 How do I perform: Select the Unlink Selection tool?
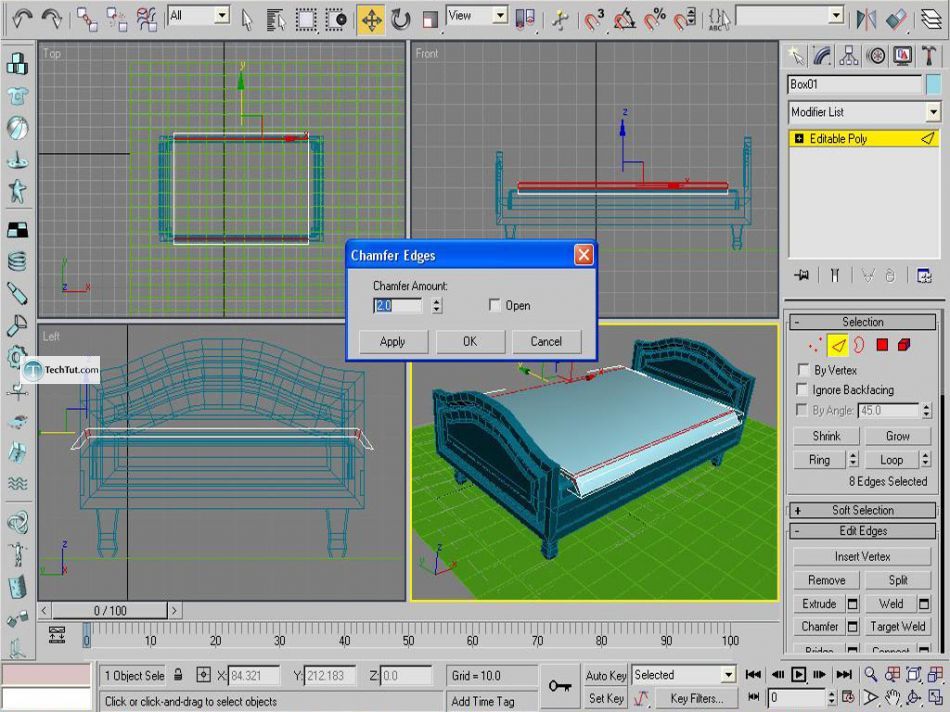[116, 19]
